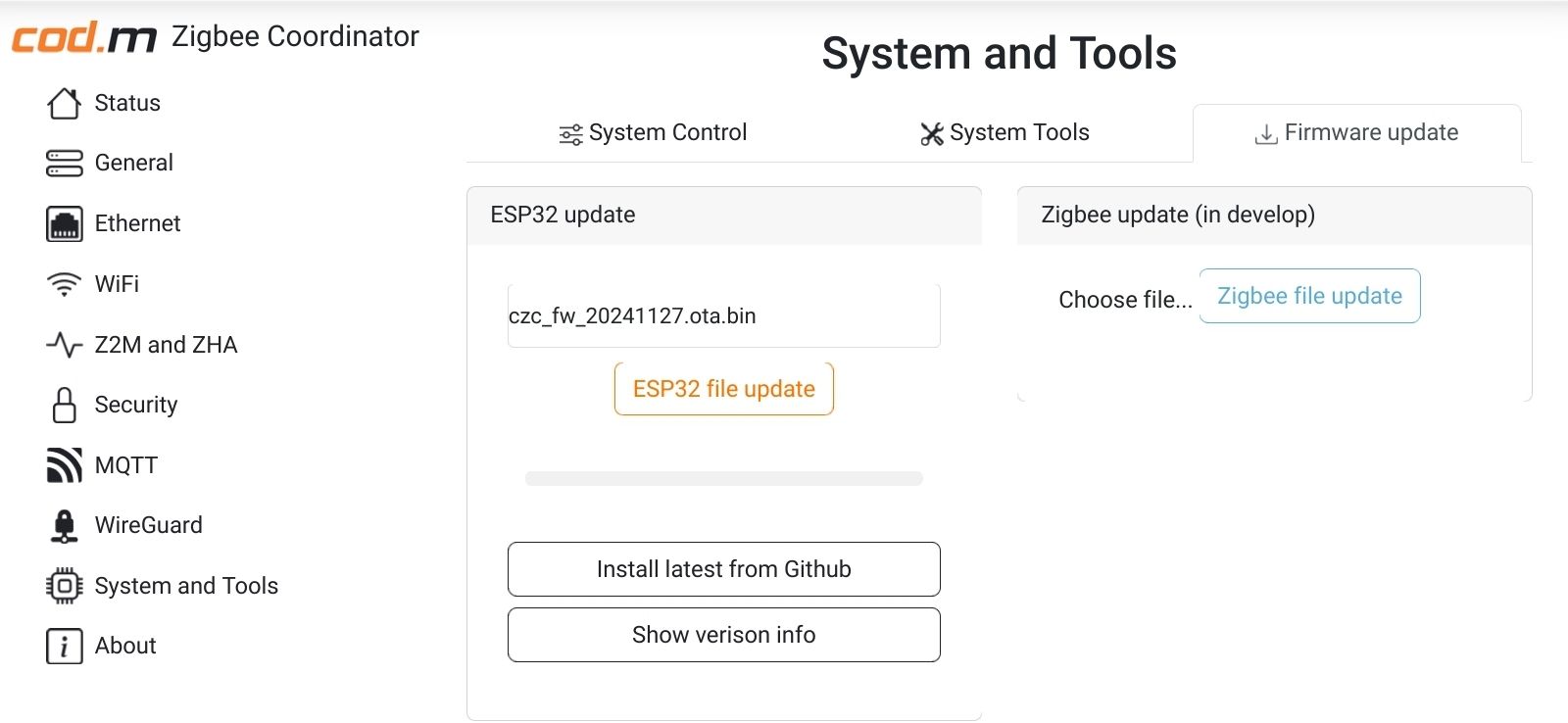Open Security via the padlock icon

64,405
